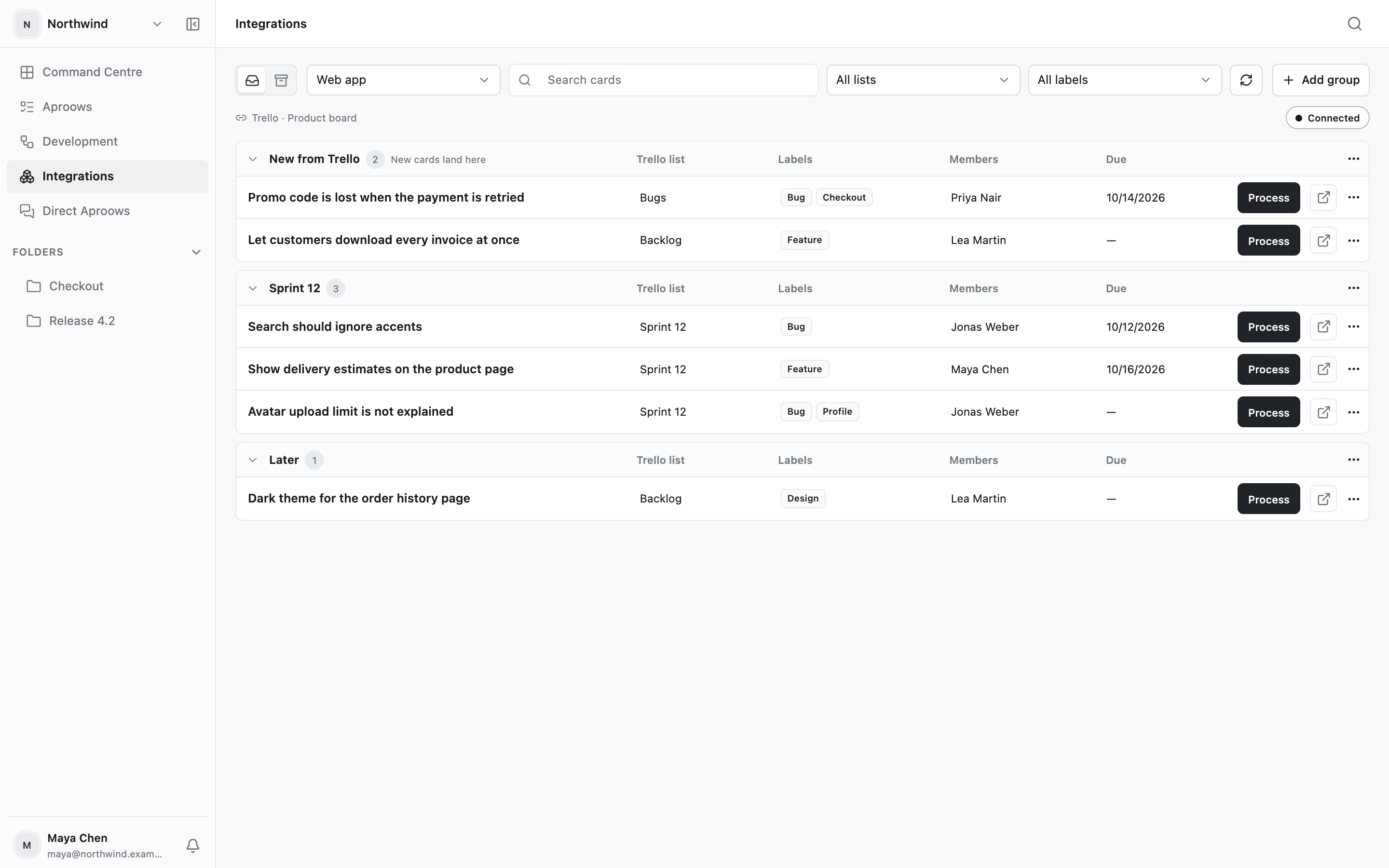Screen dimensions: 1389x868
Task: Open the All lists filter
Action: coord(923,80)
